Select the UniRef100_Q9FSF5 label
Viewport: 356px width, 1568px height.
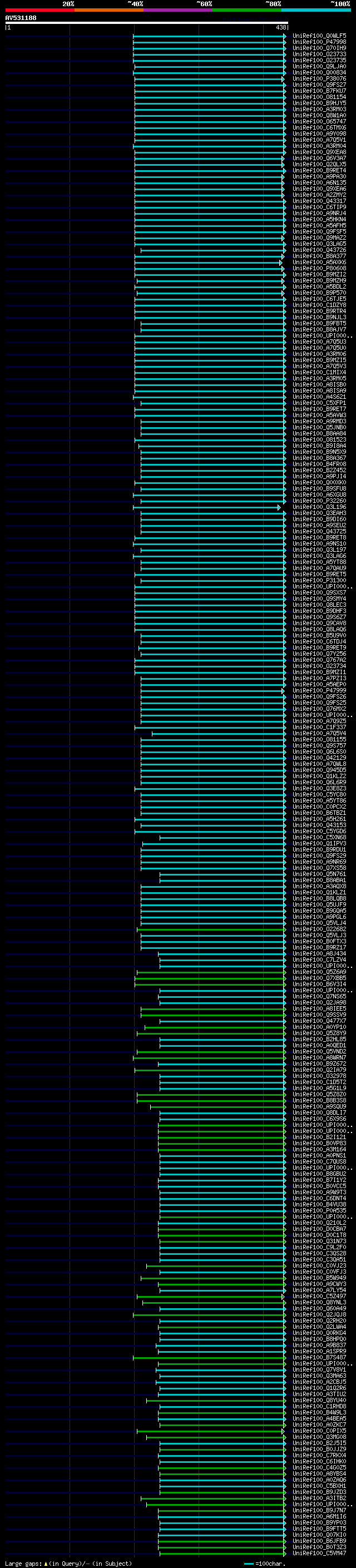point(319,231)
